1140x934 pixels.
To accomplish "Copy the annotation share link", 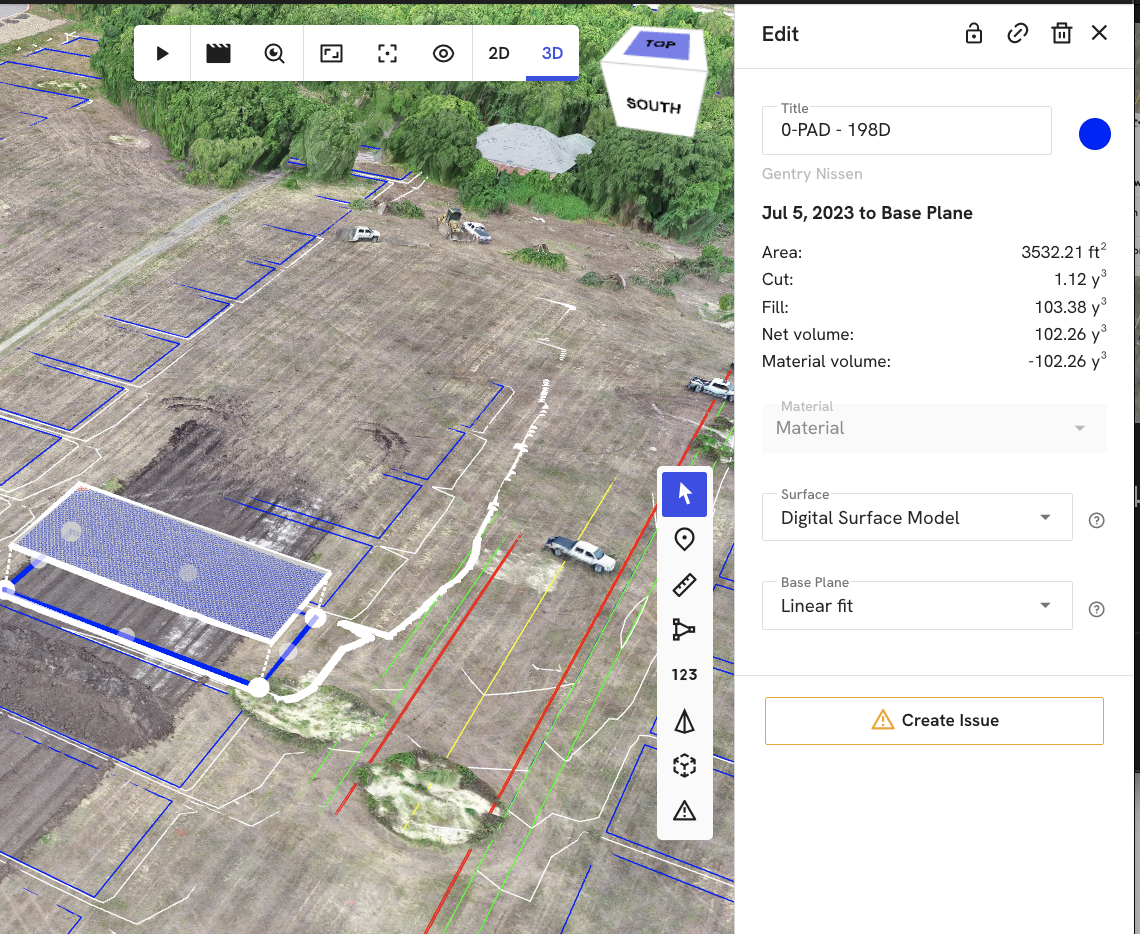I will (x=1017, y=33).
